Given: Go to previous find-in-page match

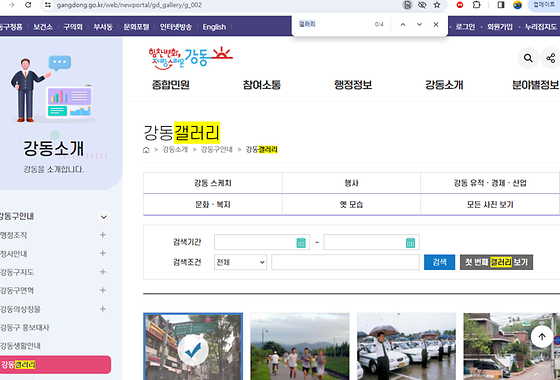Looking at the screenshot, I should [x=403, y=25].
